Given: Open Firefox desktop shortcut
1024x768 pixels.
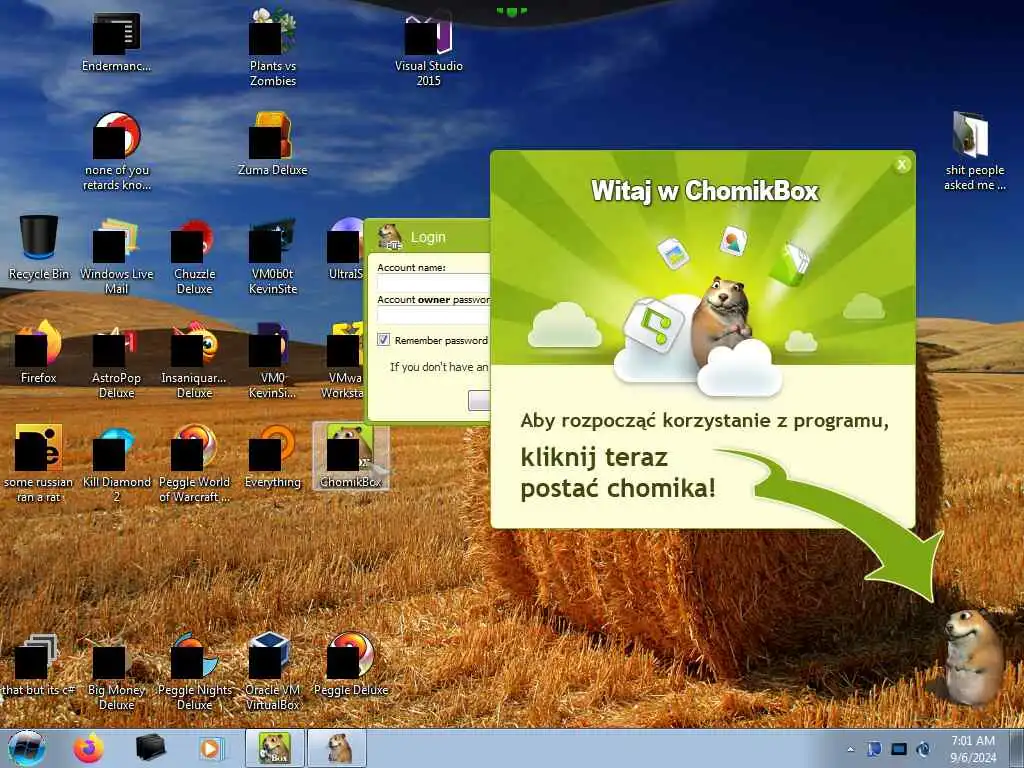Looking at the screenshot, I should click(x=39, y=352).
